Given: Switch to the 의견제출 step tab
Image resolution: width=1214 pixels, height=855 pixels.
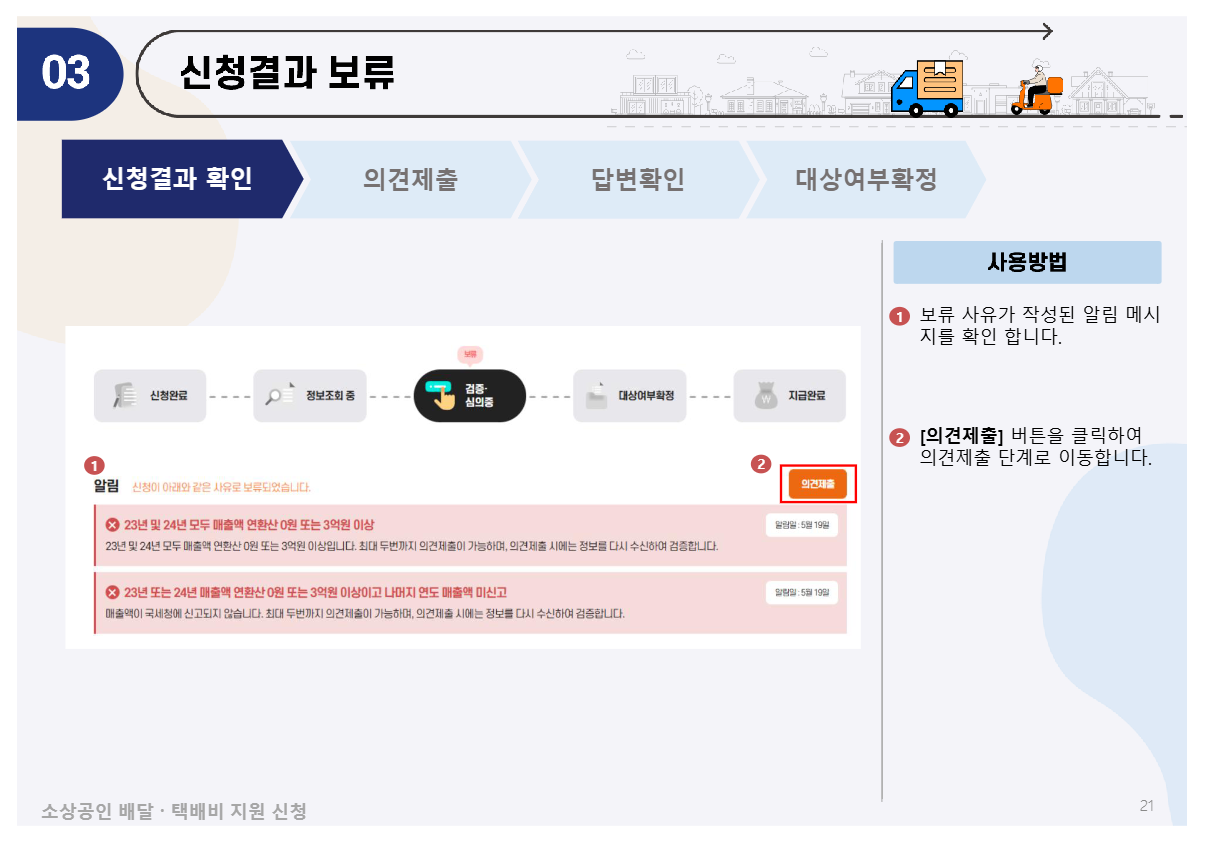Looking at the screenshot, I should (x=410, y=180).
